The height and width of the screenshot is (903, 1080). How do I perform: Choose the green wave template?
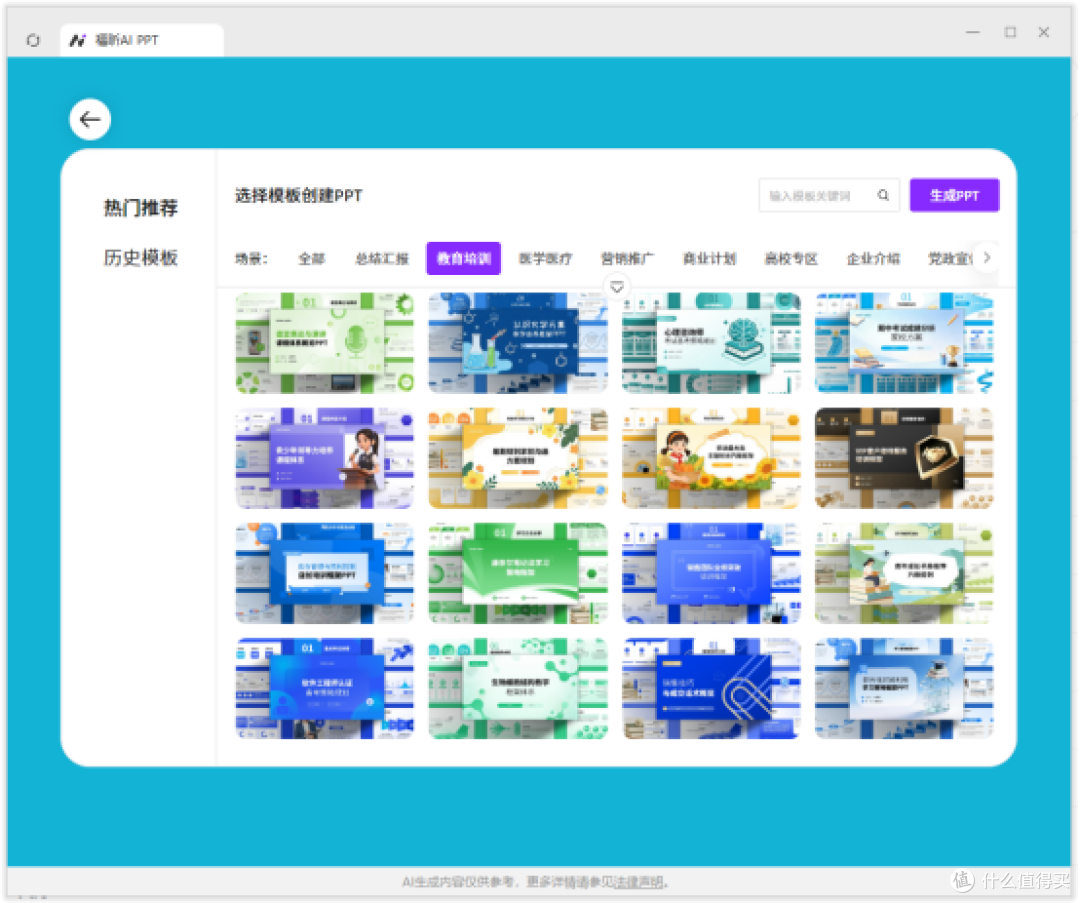point(518,573)
